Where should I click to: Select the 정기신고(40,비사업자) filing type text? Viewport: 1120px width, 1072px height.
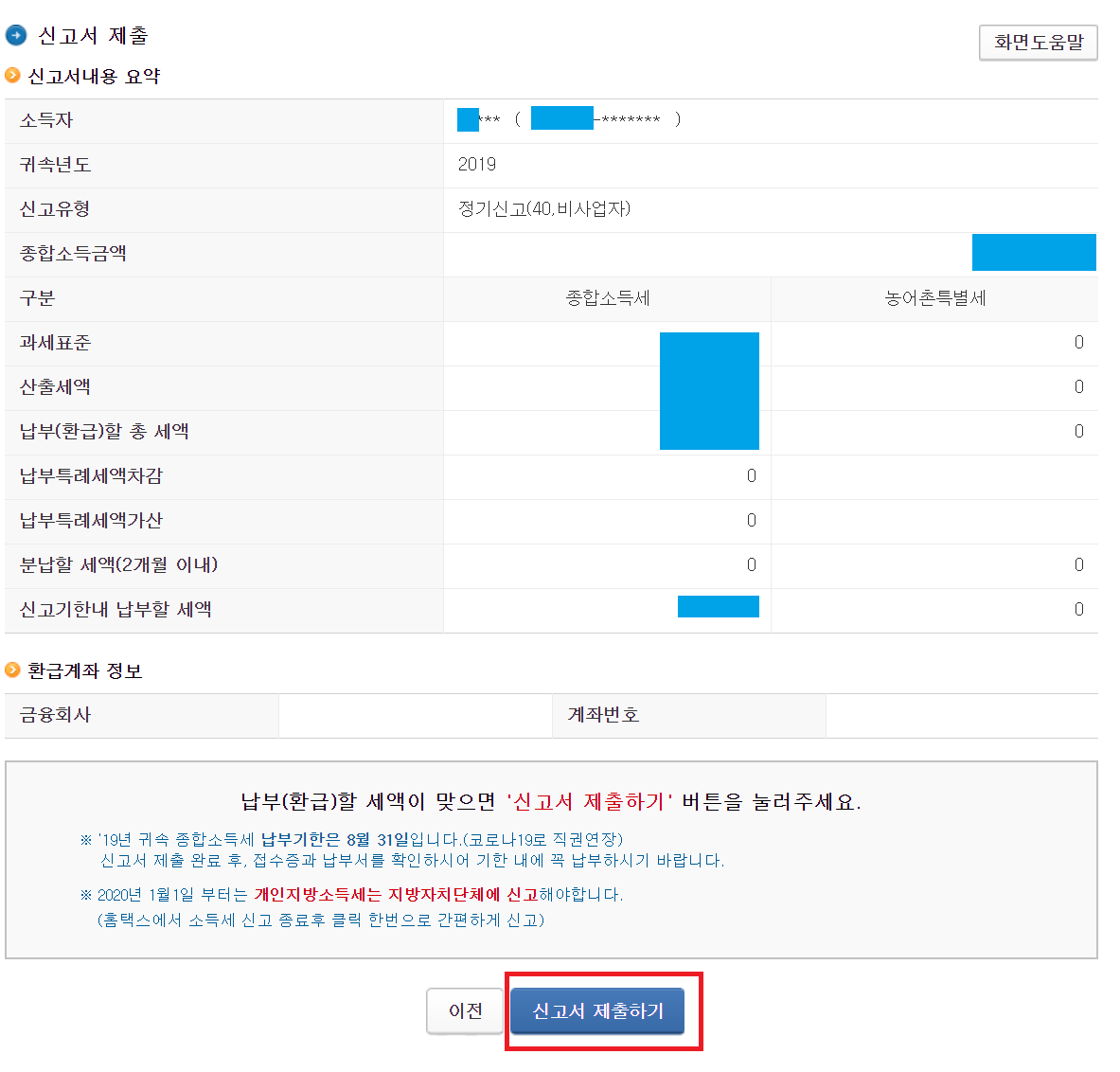(x=544, y=209)
